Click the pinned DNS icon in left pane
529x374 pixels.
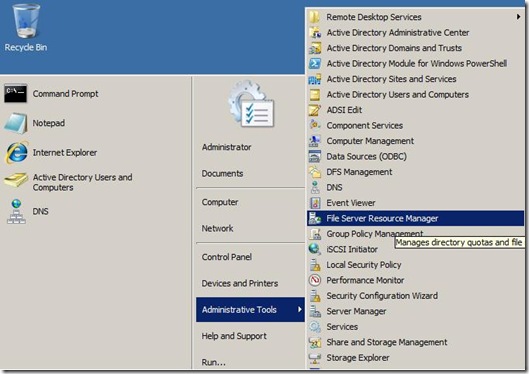[16, 212]
